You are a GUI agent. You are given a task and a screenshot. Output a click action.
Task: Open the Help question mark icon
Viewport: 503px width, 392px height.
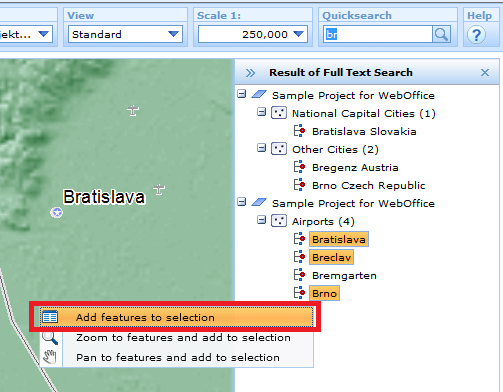tap(476, 35)
